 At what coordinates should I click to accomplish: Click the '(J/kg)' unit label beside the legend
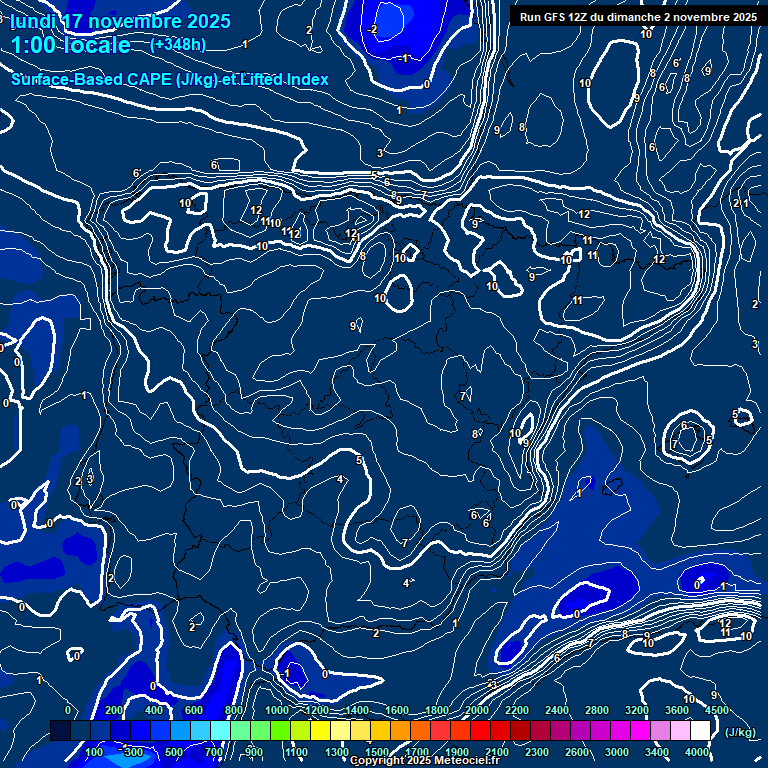tap(740, 732)
